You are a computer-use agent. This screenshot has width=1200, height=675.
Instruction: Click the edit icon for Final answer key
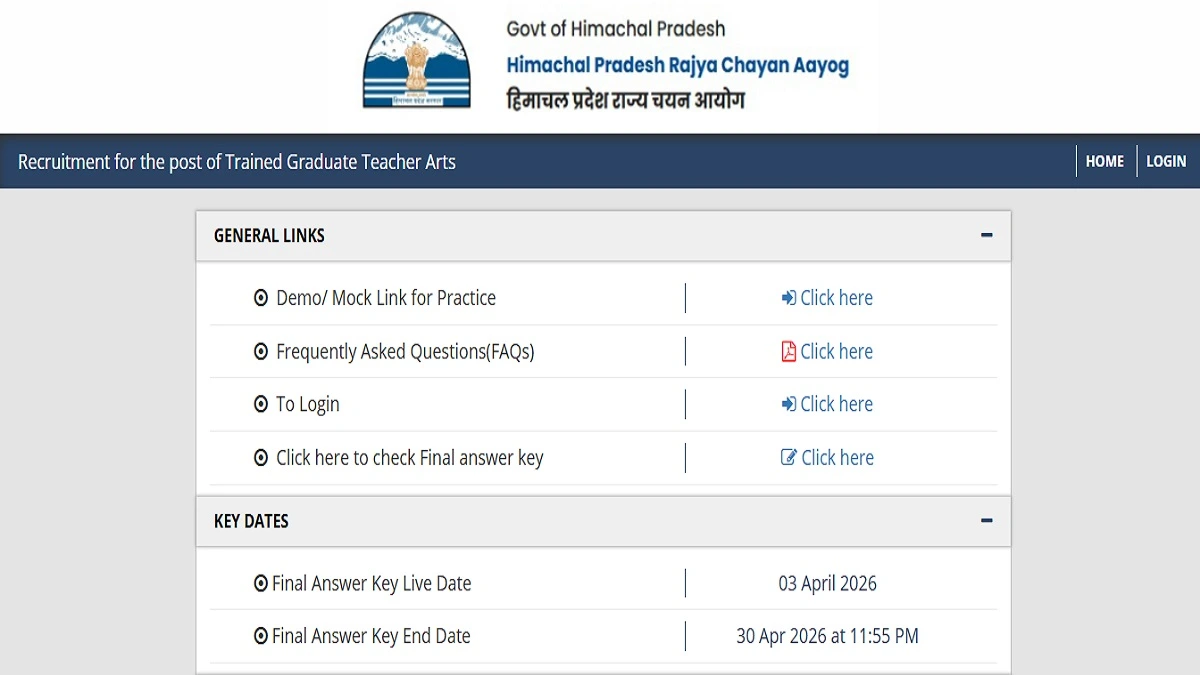tap(789, 458)
